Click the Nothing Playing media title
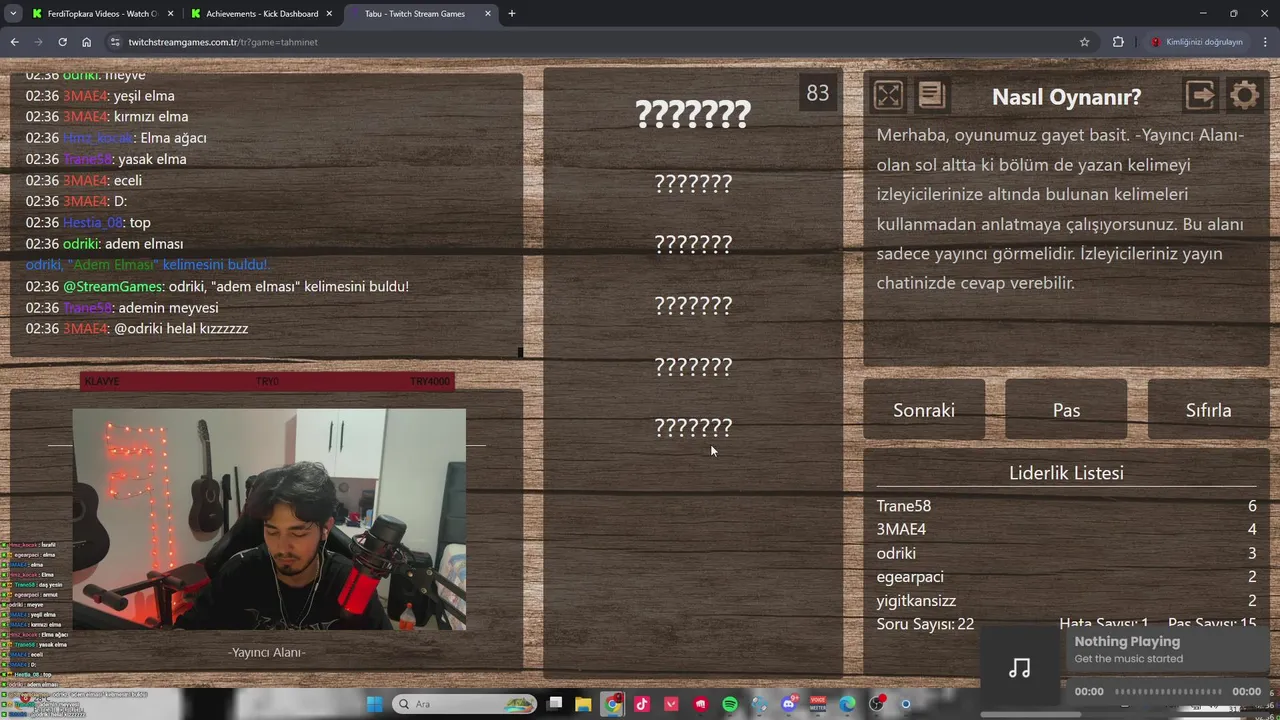Image resolution: width=1280 pixels, height=720 pixels. [1127, 642]
